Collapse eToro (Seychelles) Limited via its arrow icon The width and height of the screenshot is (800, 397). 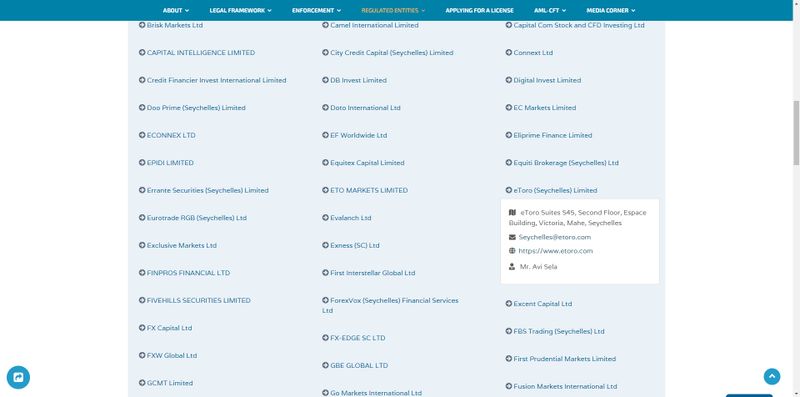509,190
